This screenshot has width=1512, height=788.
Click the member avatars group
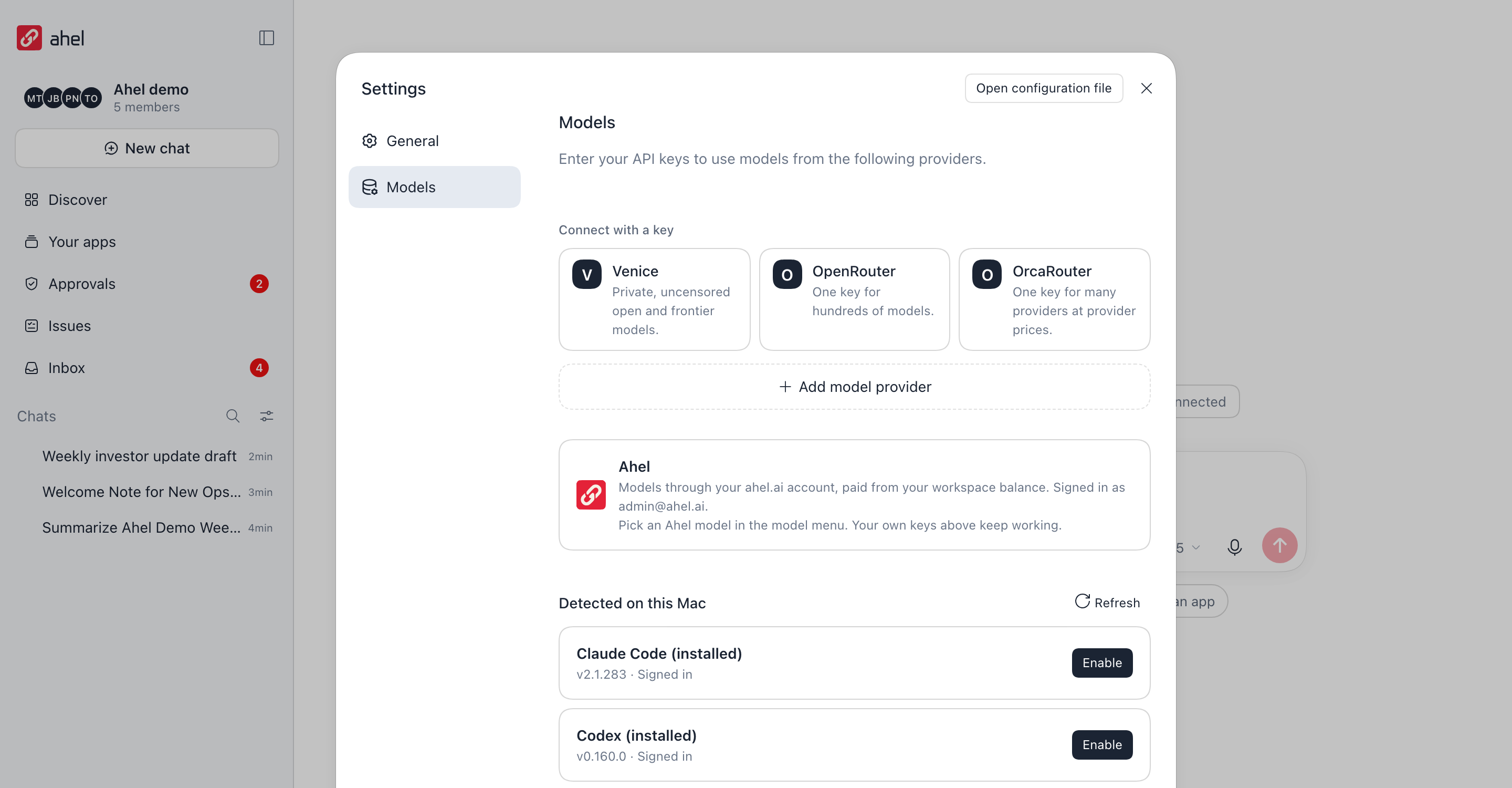pos(62,98)
